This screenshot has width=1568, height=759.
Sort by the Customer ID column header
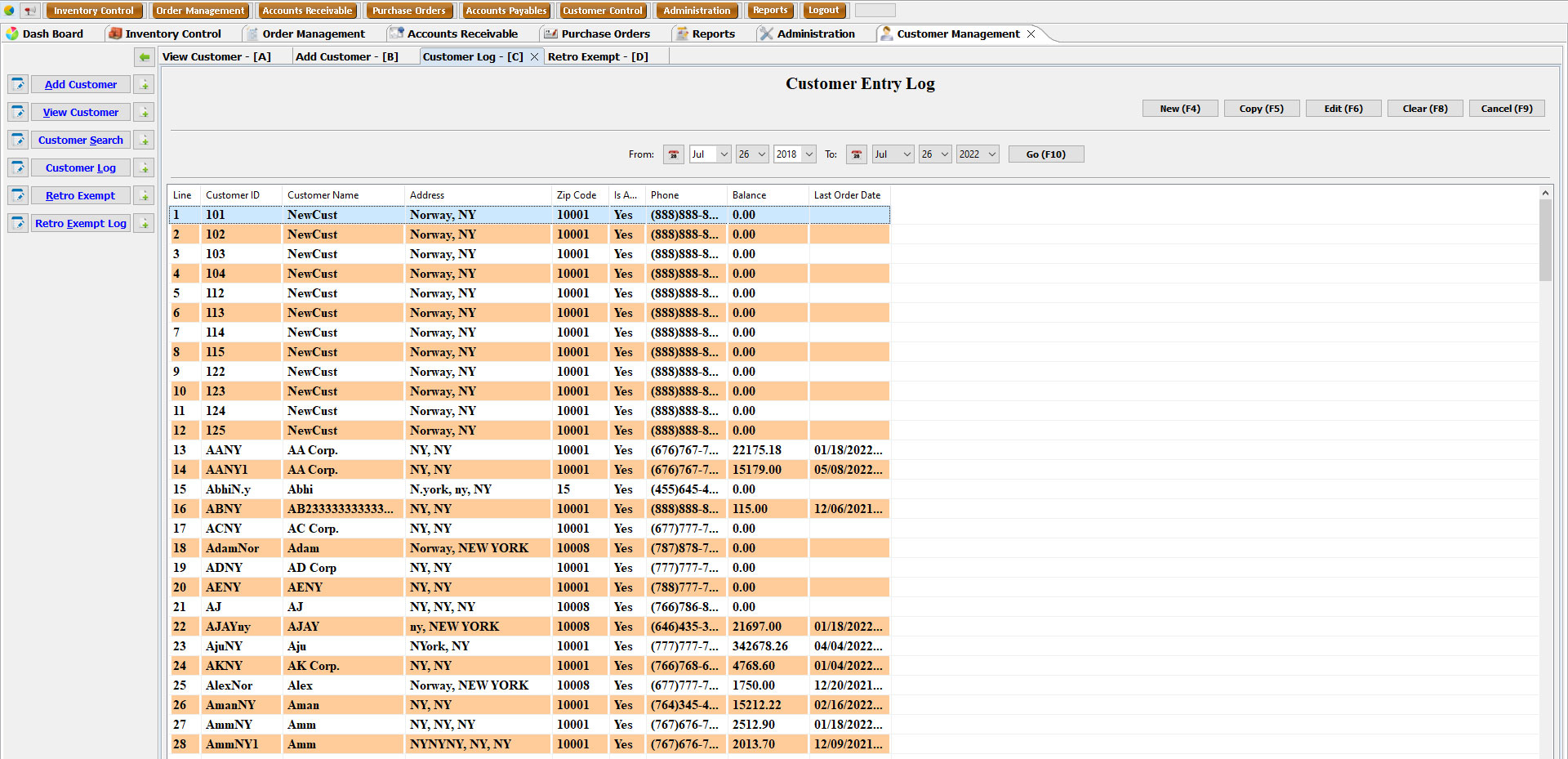(x=241, y=195)
